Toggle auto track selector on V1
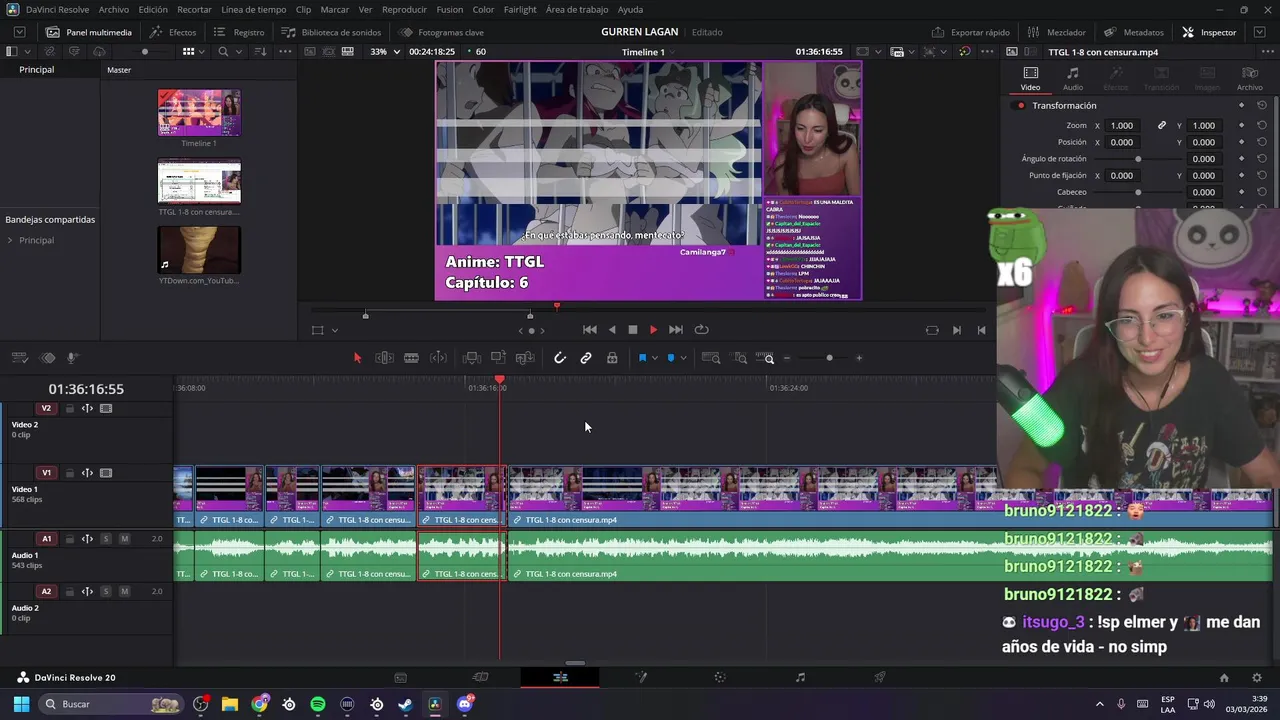Image resolution: width=1280 pixels, height=720 pixels. [87, 473]
